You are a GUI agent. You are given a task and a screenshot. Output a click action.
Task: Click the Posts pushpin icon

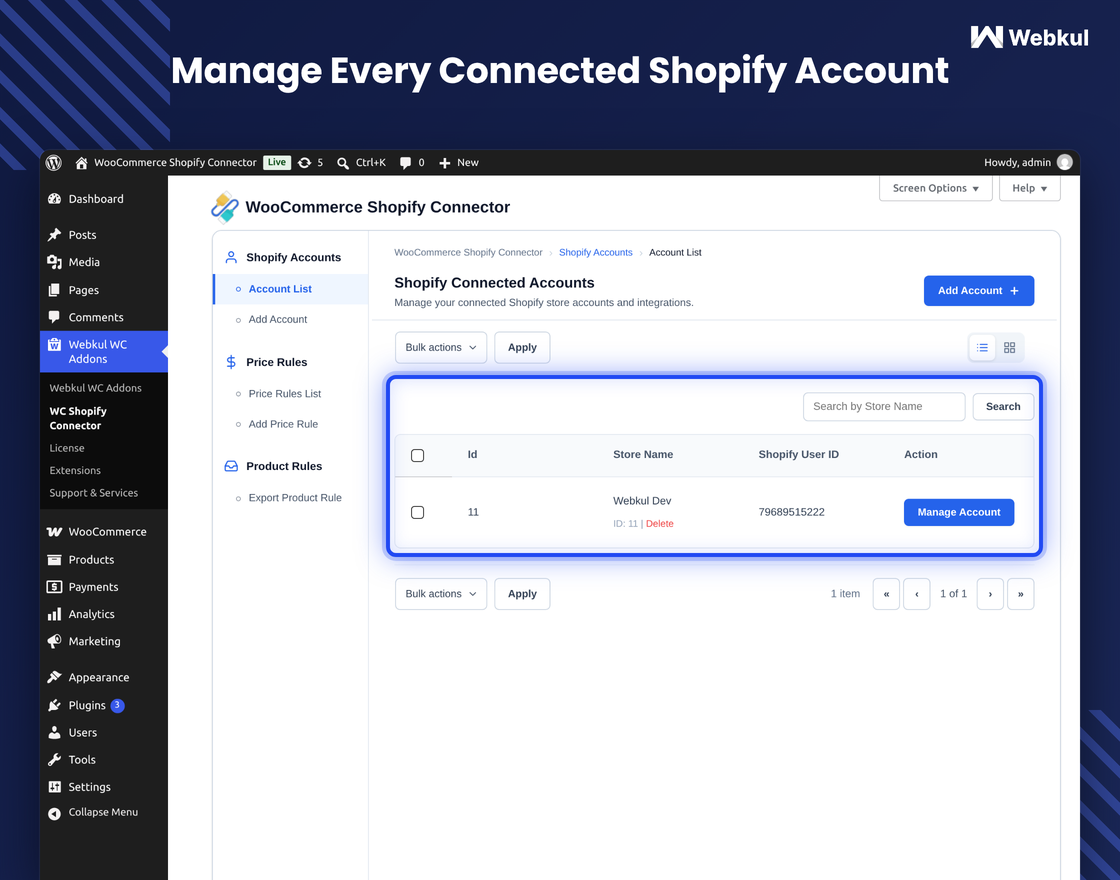(x=54, y=234)
